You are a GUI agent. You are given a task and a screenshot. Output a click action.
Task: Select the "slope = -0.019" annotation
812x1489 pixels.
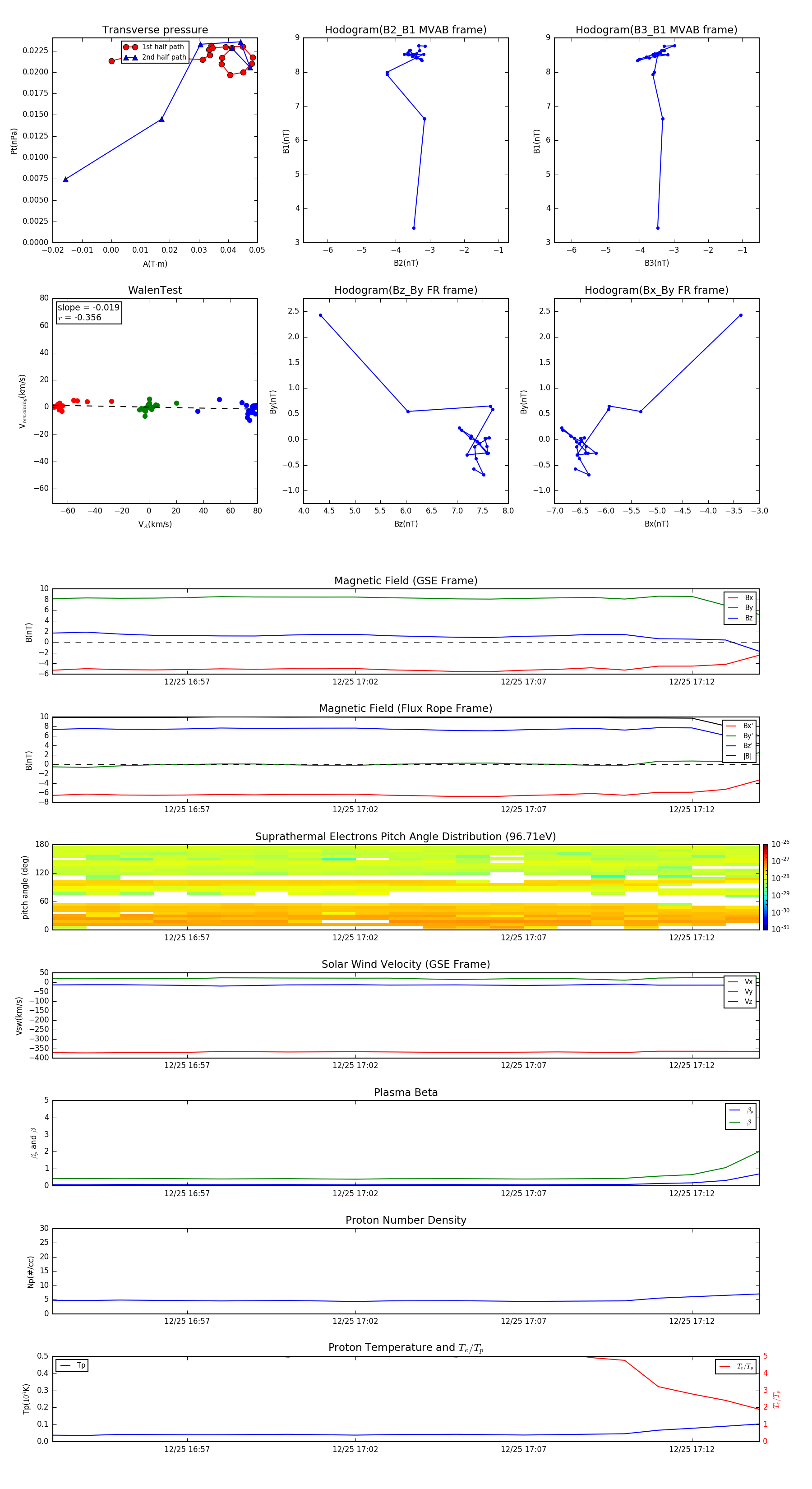tap(88, 308)
